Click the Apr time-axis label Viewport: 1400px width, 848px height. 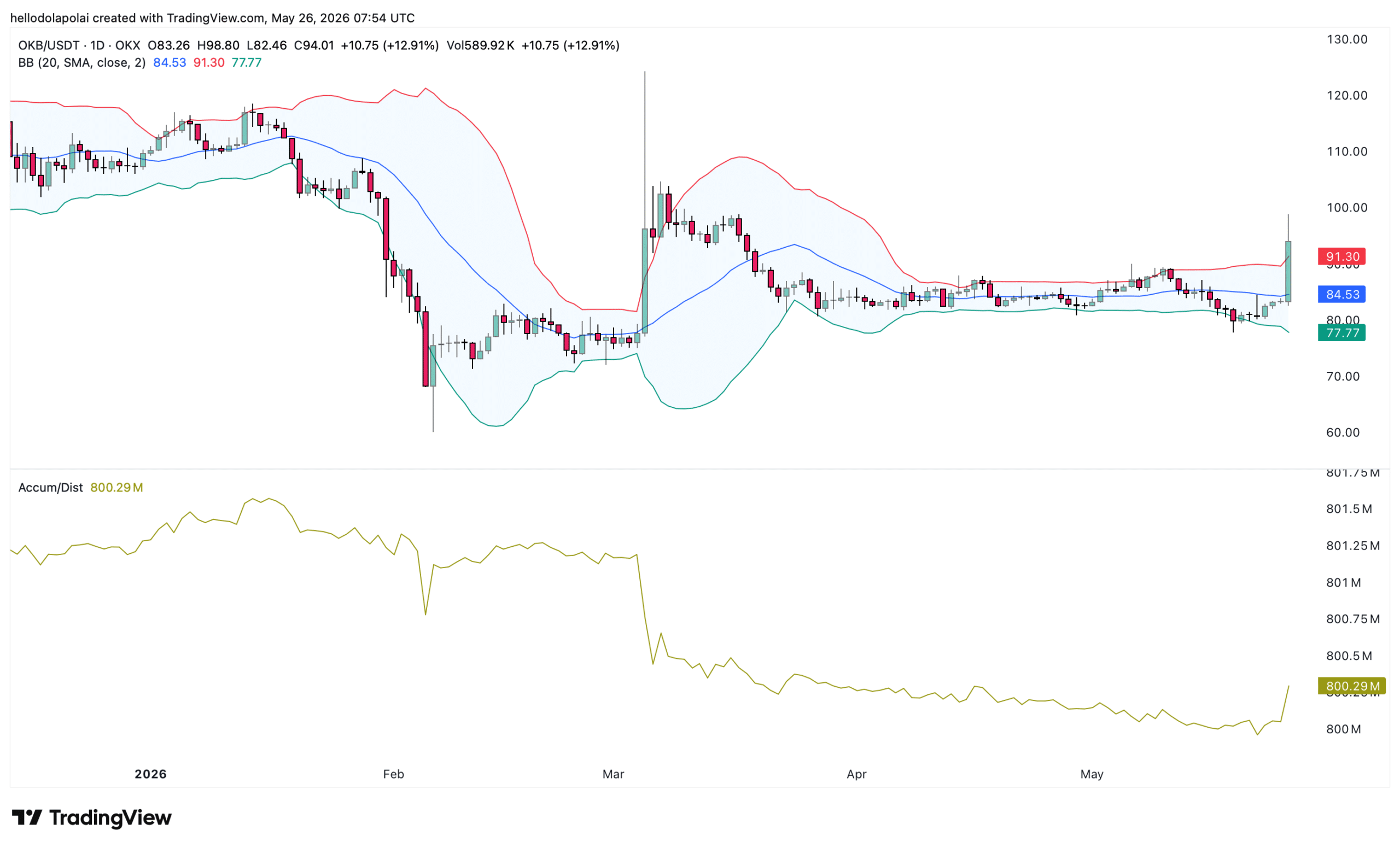(856, 774)
